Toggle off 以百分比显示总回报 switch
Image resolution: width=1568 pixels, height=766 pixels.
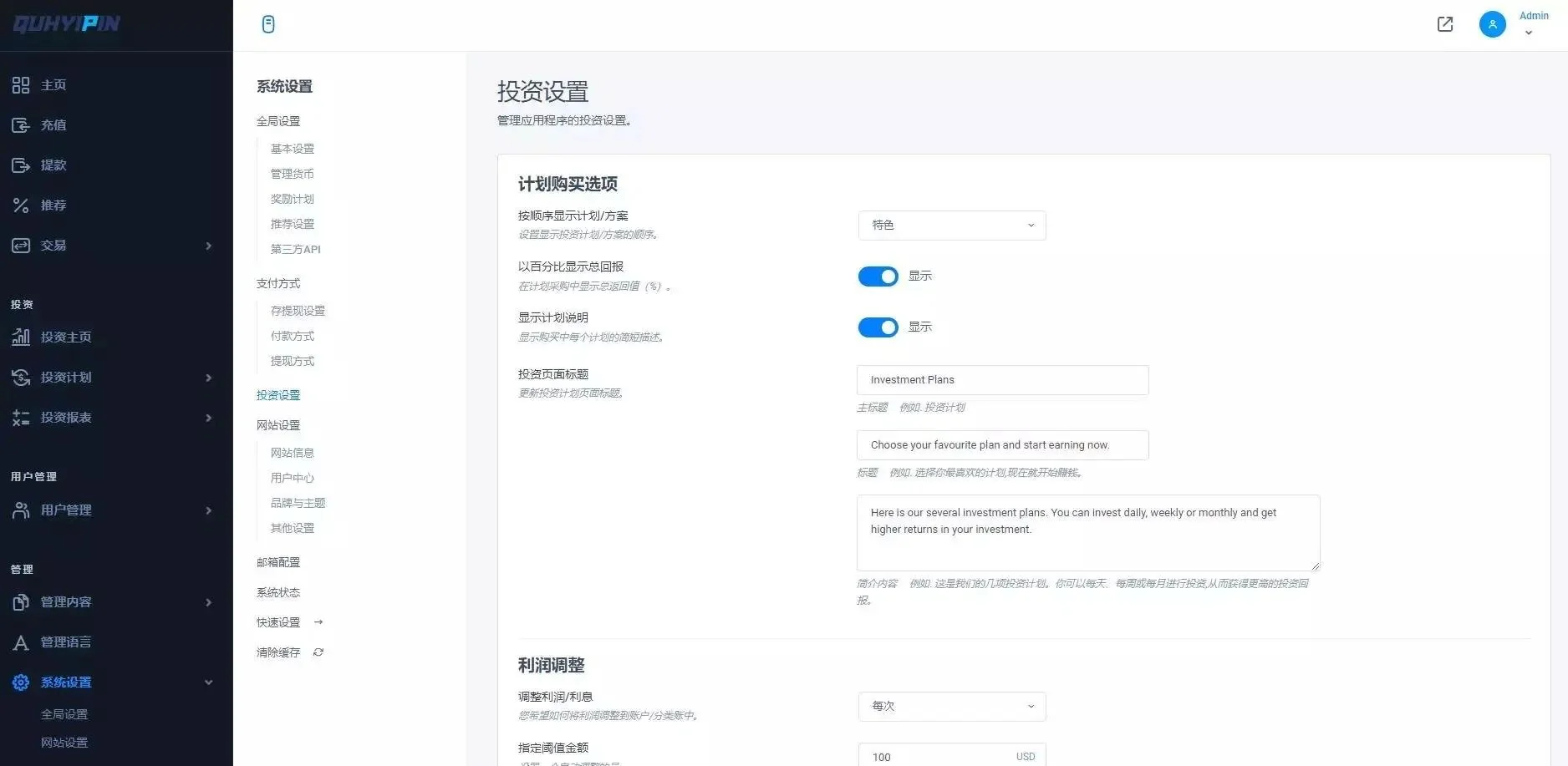(878, 276)
